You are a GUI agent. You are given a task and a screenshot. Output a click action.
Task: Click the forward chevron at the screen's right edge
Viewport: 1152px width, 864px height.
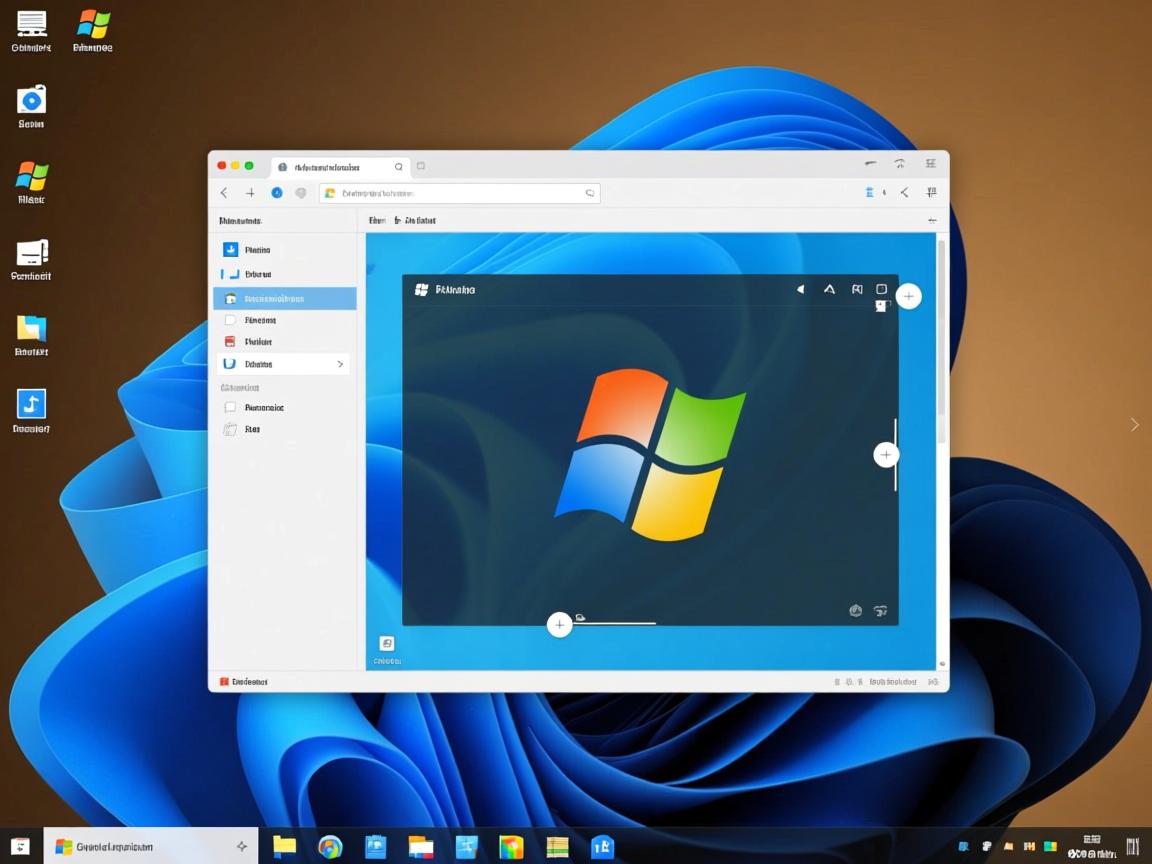point(1134,424)
